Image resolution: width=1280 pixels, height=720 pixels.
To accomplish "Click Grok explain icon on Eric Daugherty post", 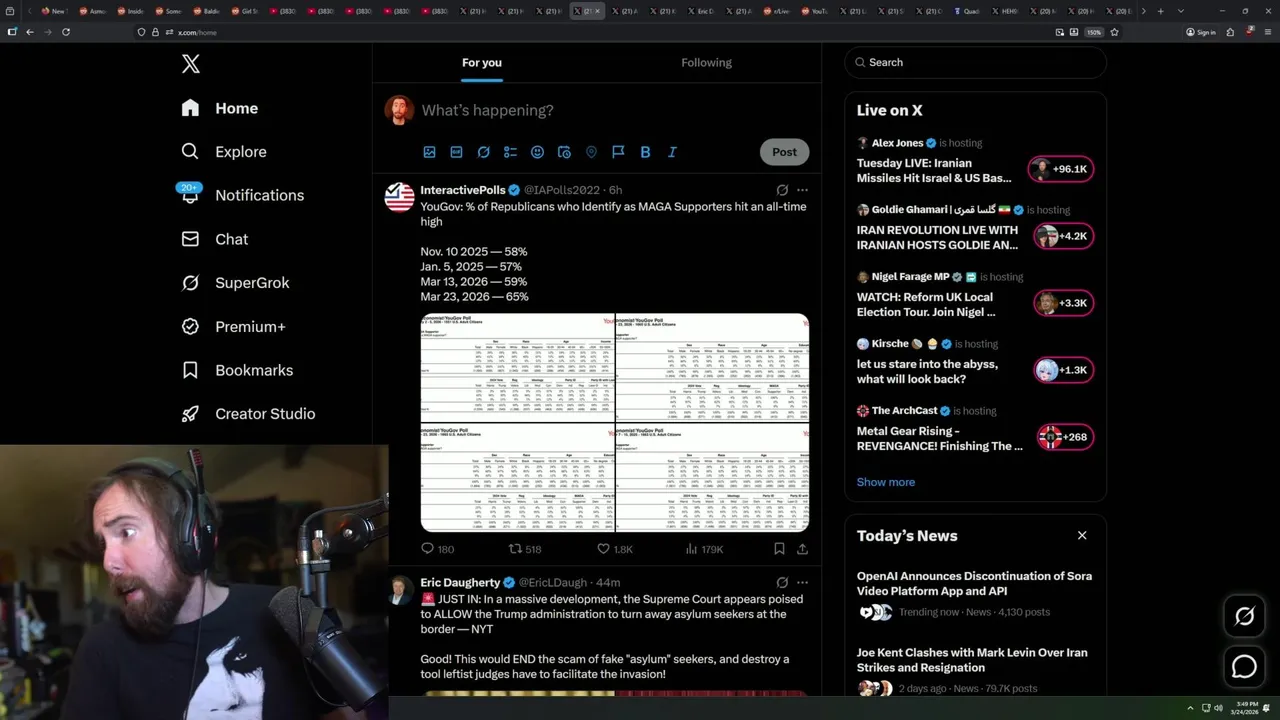I will point(782,582).
